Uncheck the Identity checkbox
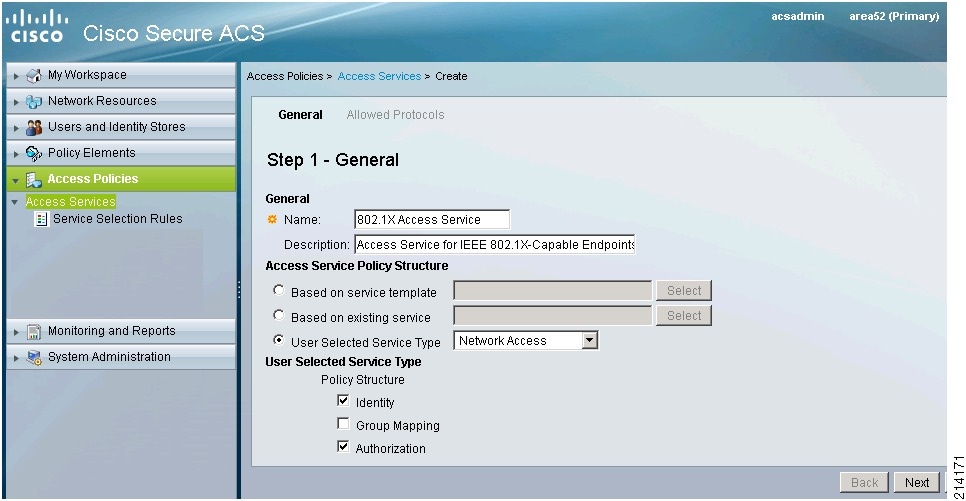The width and height of the screenshot is (966, 501). click(x=343, y=401)
